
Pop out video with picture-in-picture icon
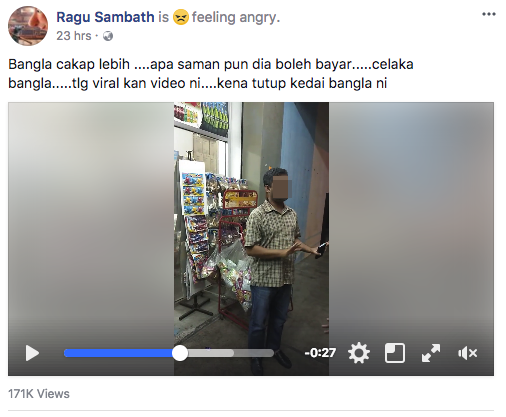pyautogui.click(x=395, y=353)
